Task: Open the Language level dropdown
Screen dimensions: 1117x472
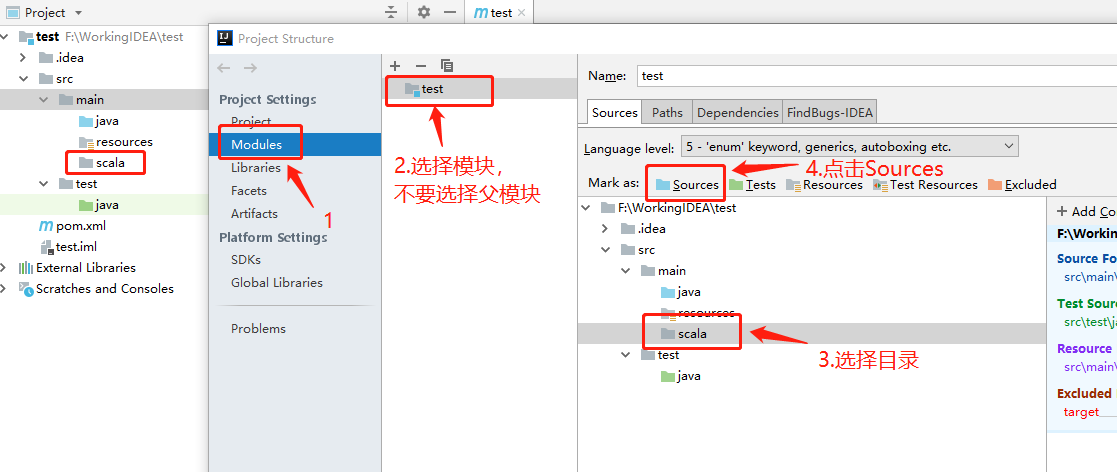Action: [x=850, y=147]
